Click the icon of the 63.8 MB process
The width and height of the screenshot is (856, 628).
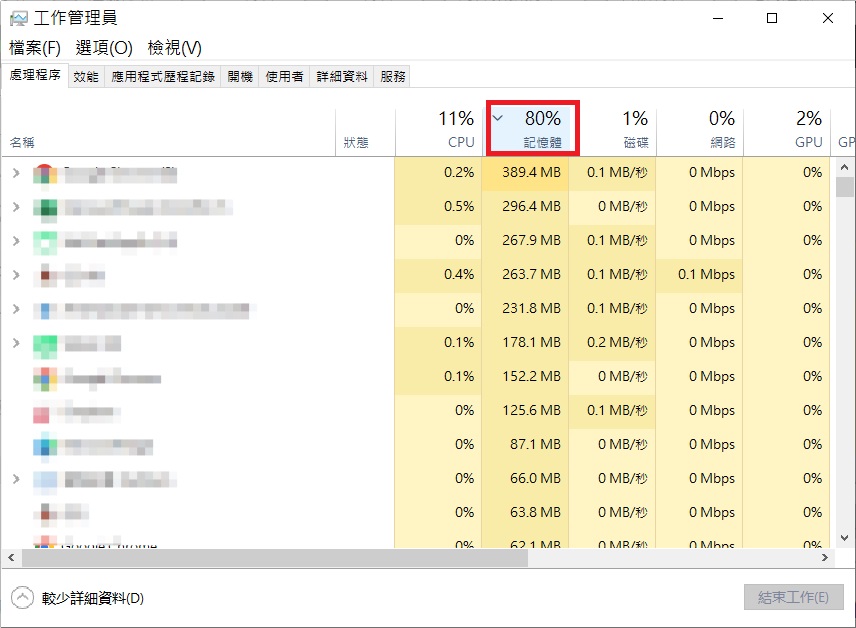click(45, 513)
